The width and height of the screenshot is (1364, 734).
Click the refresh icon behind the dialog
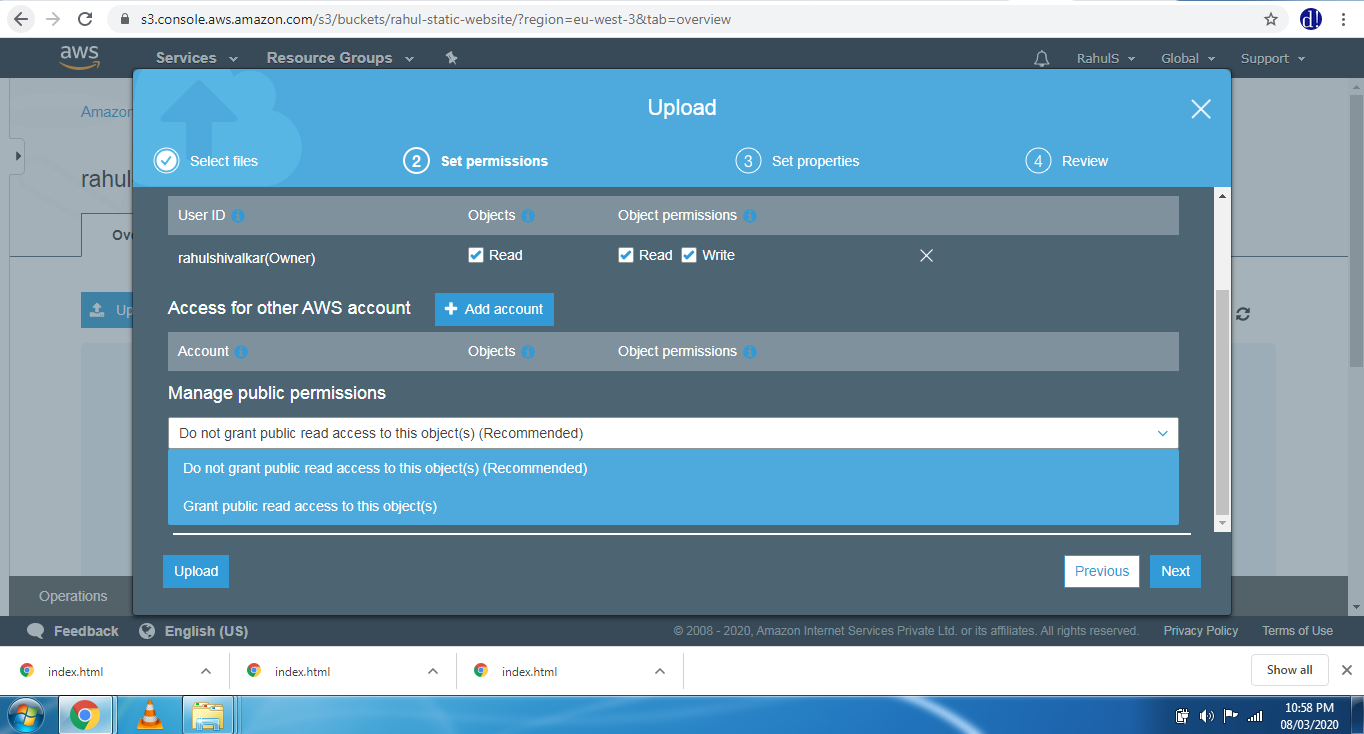point(1242,313)
